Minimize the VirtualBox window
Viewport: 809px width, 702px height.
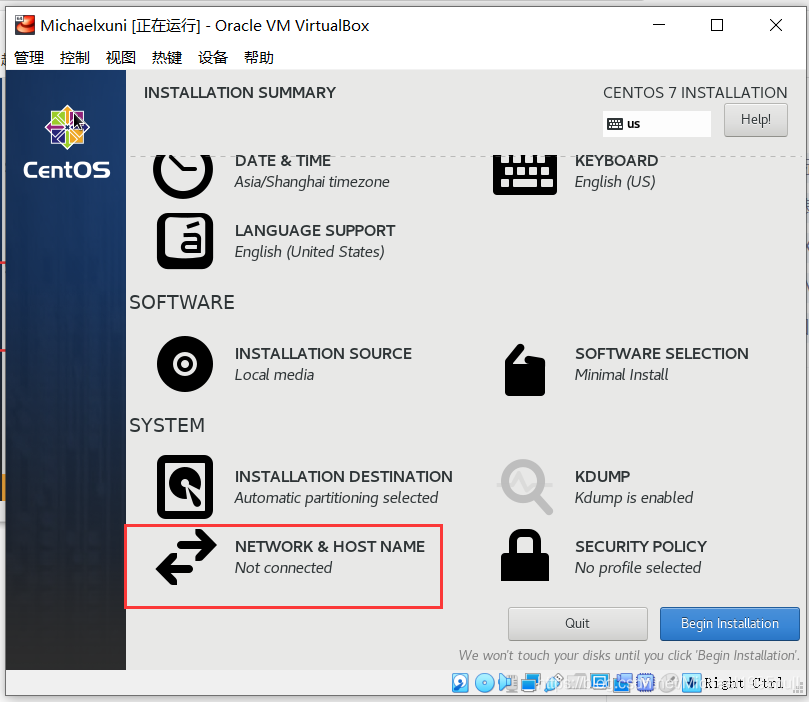(659, 25)
